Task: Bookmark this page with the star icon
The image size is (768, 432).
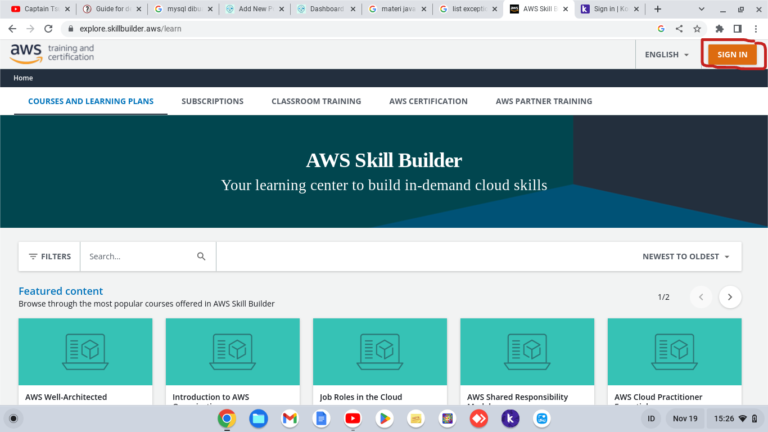Action: pos(697,29)
